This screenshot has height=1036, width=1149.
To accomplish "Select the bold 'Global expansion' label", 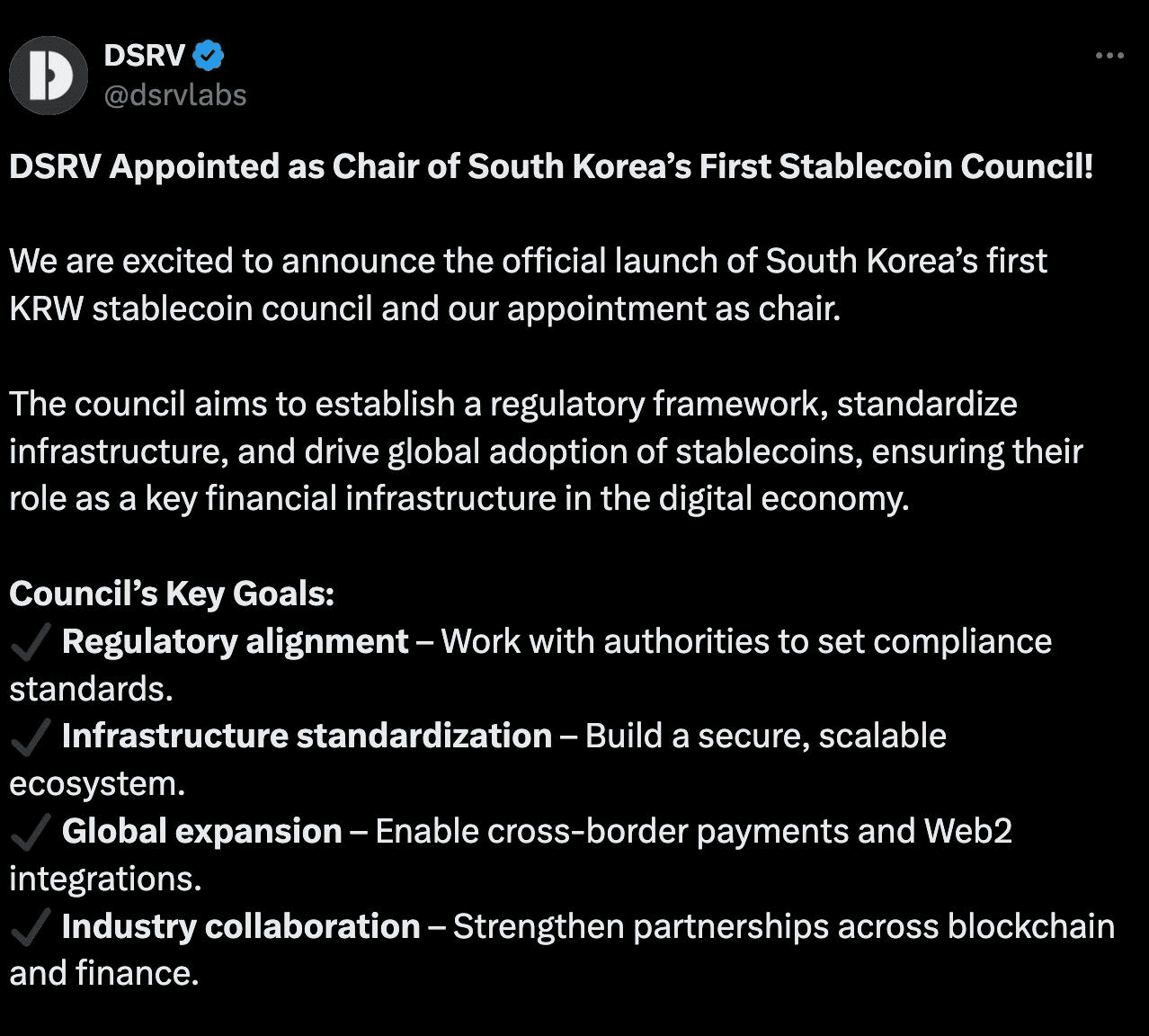I will pos(202,832).
